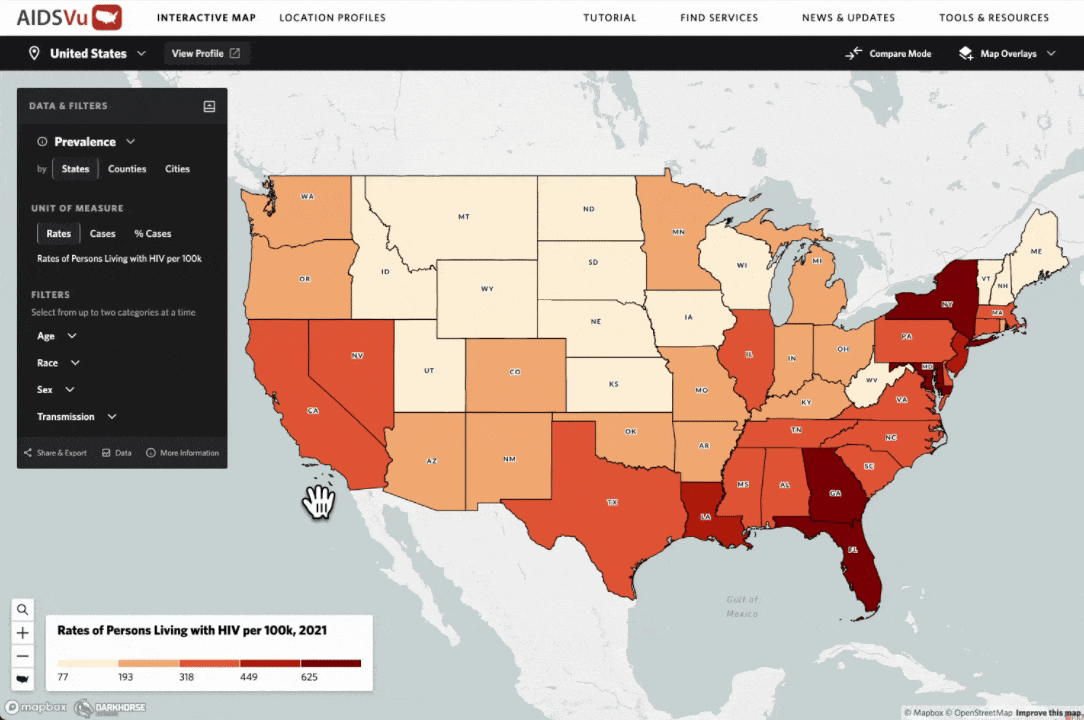The height and width of the screenshot is (720, 1084).
Task: Click the 'Data & Filters' panel heading
Action: (68, 106)
